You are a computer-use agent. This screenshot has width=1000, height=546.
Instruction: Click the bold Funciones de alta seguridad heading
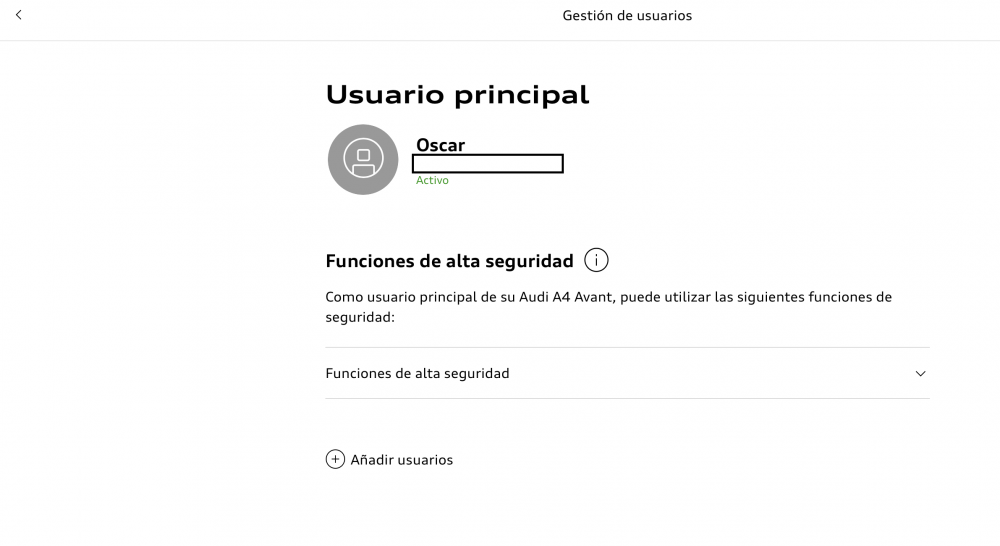point(450,261)
